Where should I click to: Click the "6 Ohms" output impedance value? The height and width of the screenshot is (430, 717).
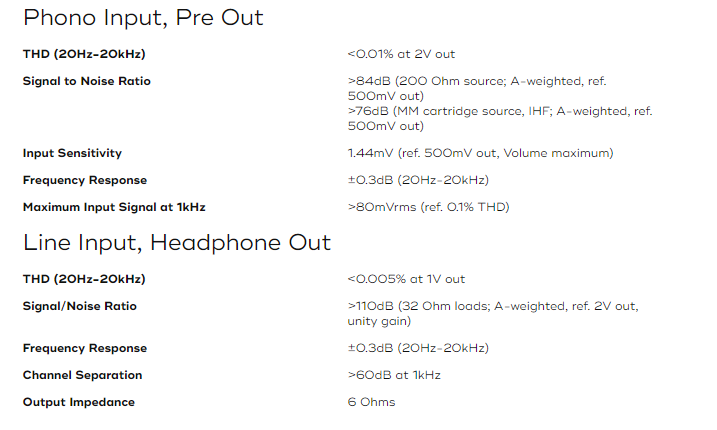coord(371,402)
